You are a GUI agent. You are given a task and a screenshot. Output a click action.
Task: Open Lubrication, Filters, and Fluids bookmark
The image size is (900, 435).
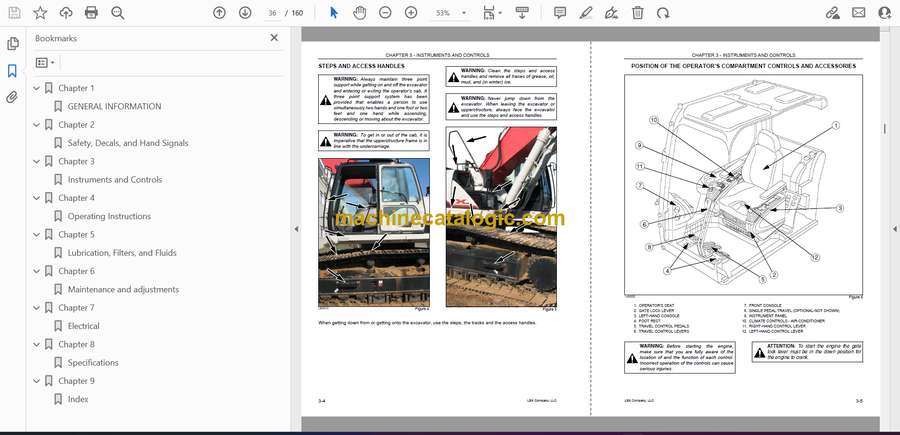click(122, 253)
